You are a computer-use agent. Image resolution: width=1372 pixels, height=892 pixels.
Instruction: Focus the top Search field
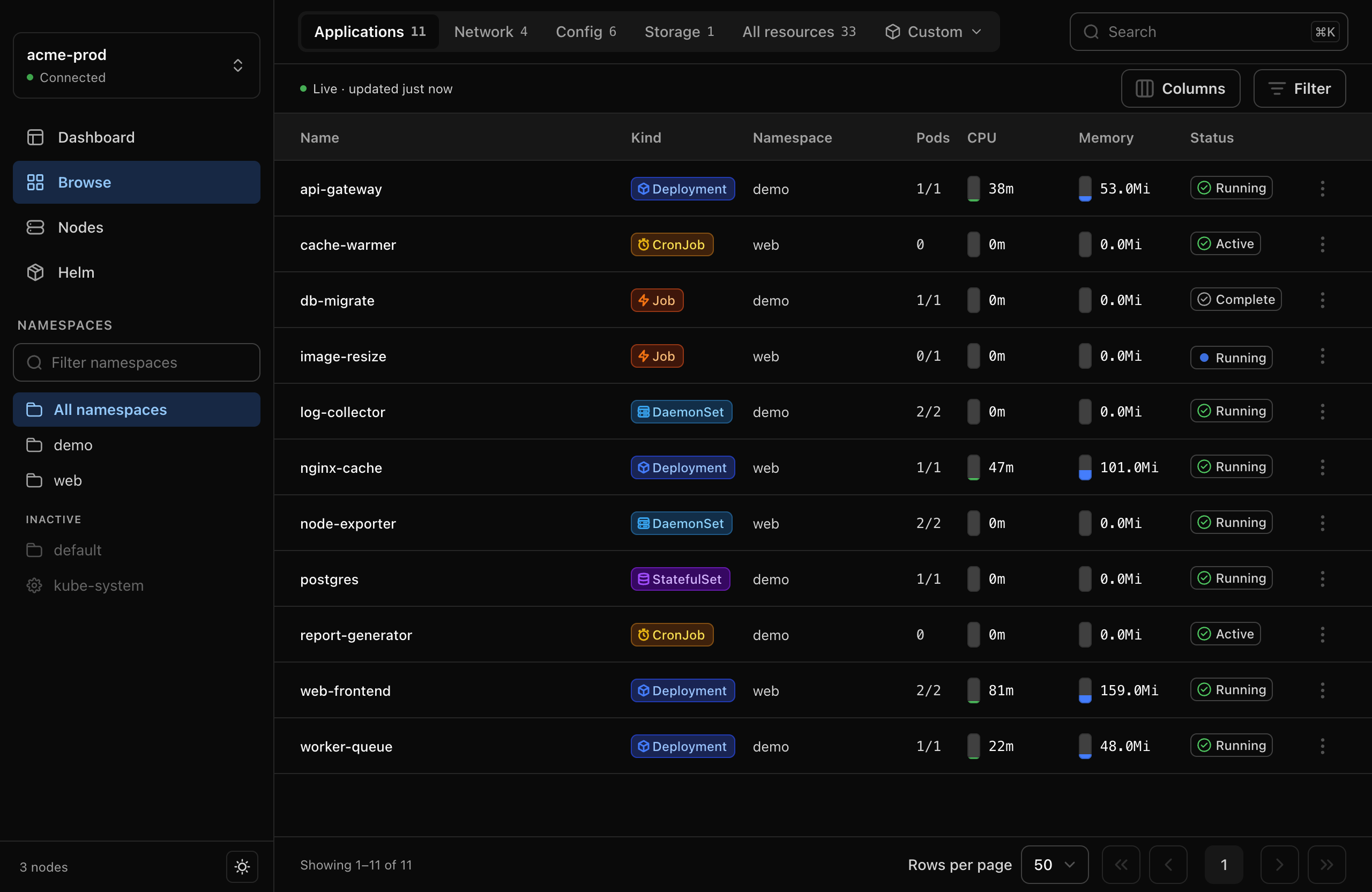point(1209,32)
